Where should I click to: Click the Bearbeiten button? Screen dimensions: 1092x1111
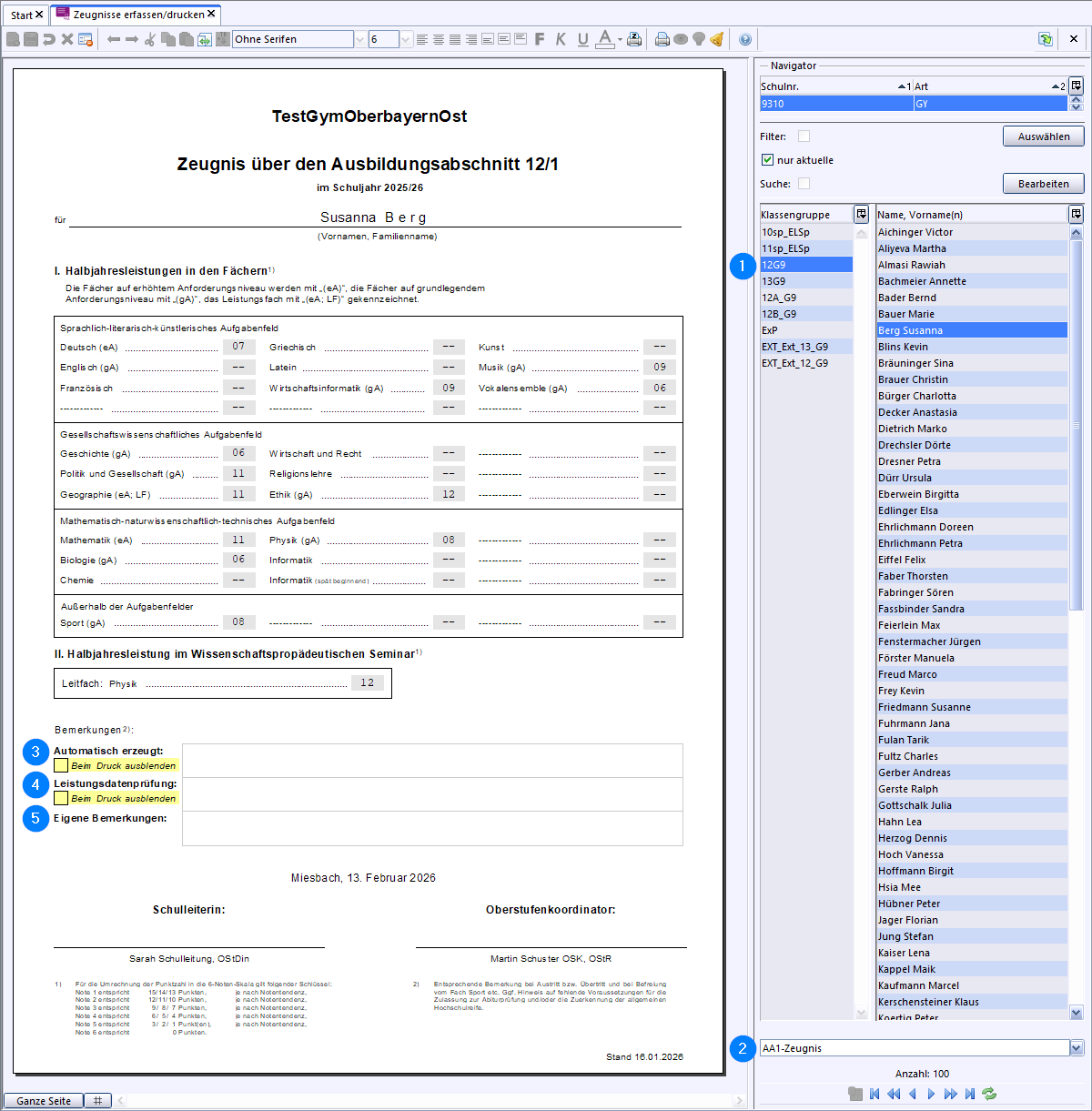coord(1043,184)
